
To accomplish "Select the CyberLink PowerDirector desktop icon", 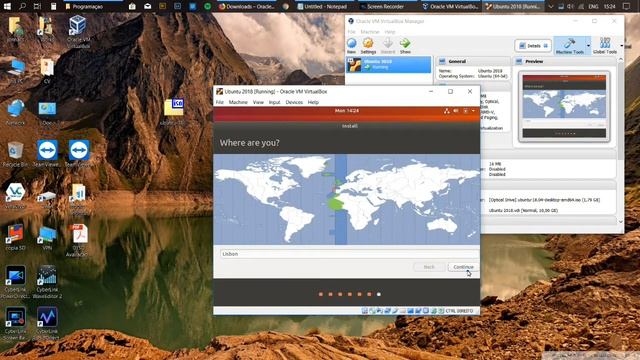I will point(16,282).
